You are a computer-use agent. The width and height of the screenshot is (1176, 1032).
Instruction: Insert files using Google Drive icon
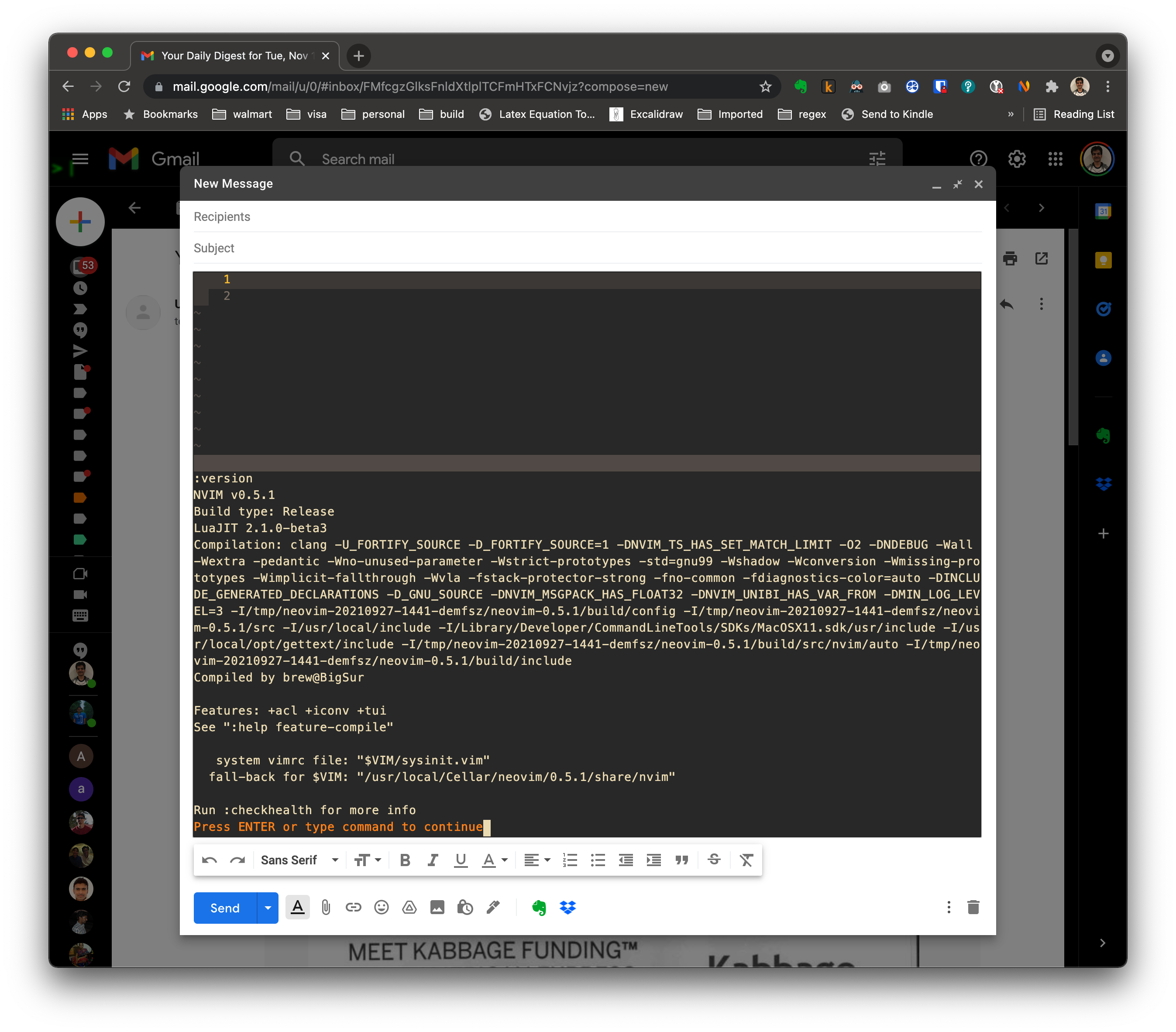(409, 908)
